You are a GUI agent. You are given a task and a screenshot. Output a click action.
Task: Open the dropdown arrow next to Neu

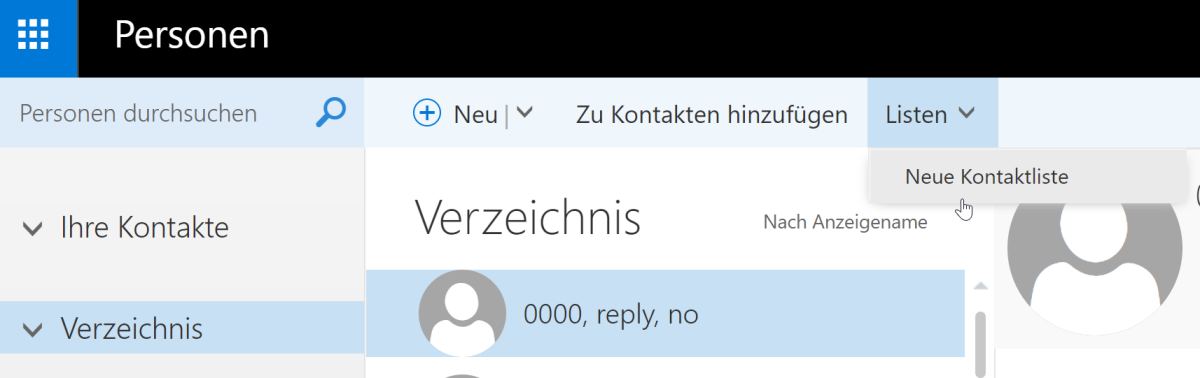(525, 114)
